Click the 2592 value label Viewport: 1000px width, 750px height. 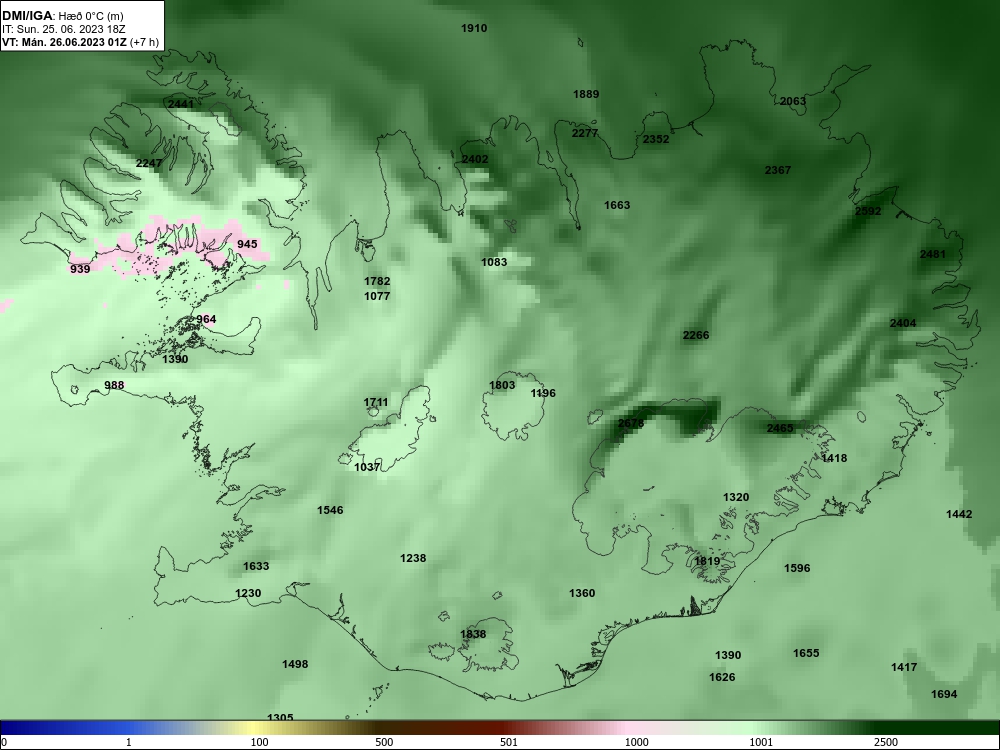click(868, 211)
